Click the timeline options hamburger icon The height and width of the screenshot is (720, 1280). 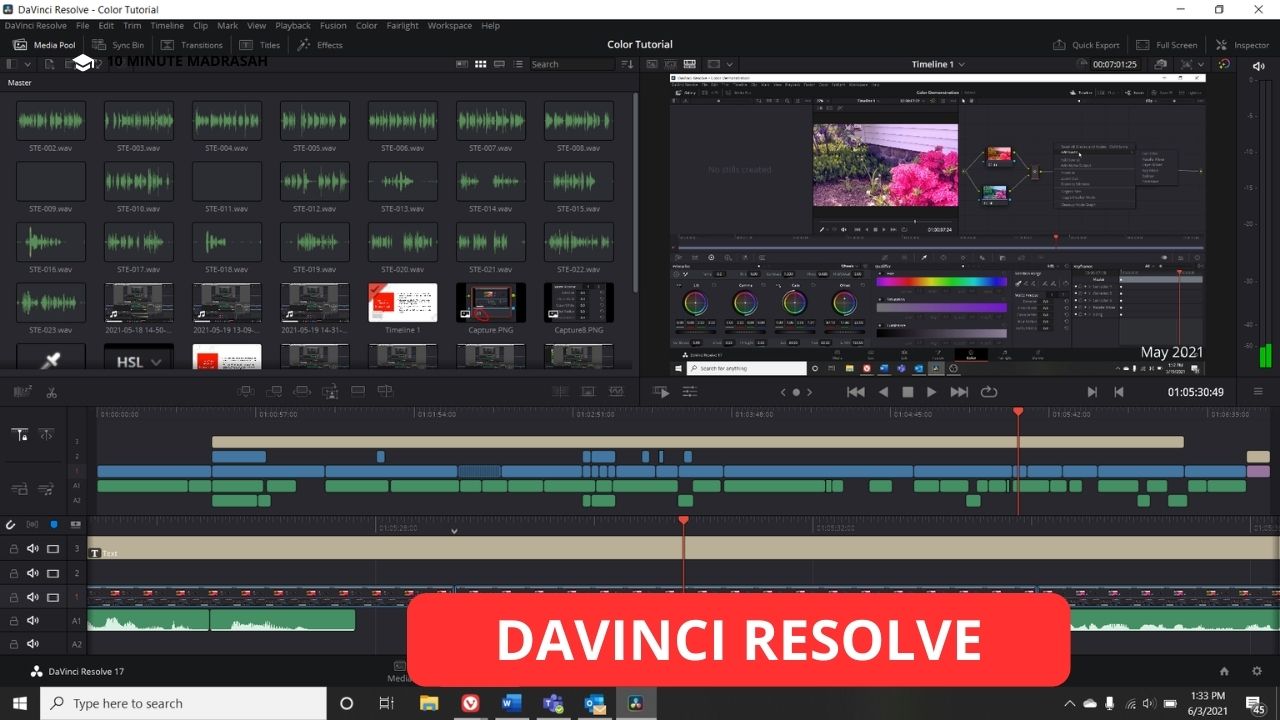tap(1258, 392)
